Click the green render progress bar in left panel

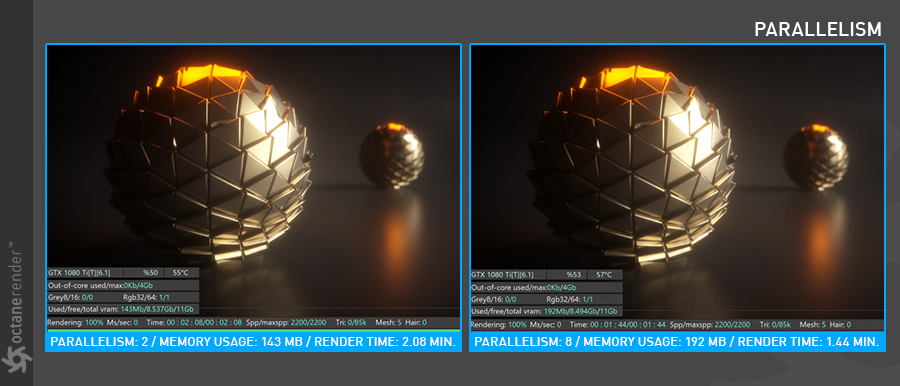(253, 331)
